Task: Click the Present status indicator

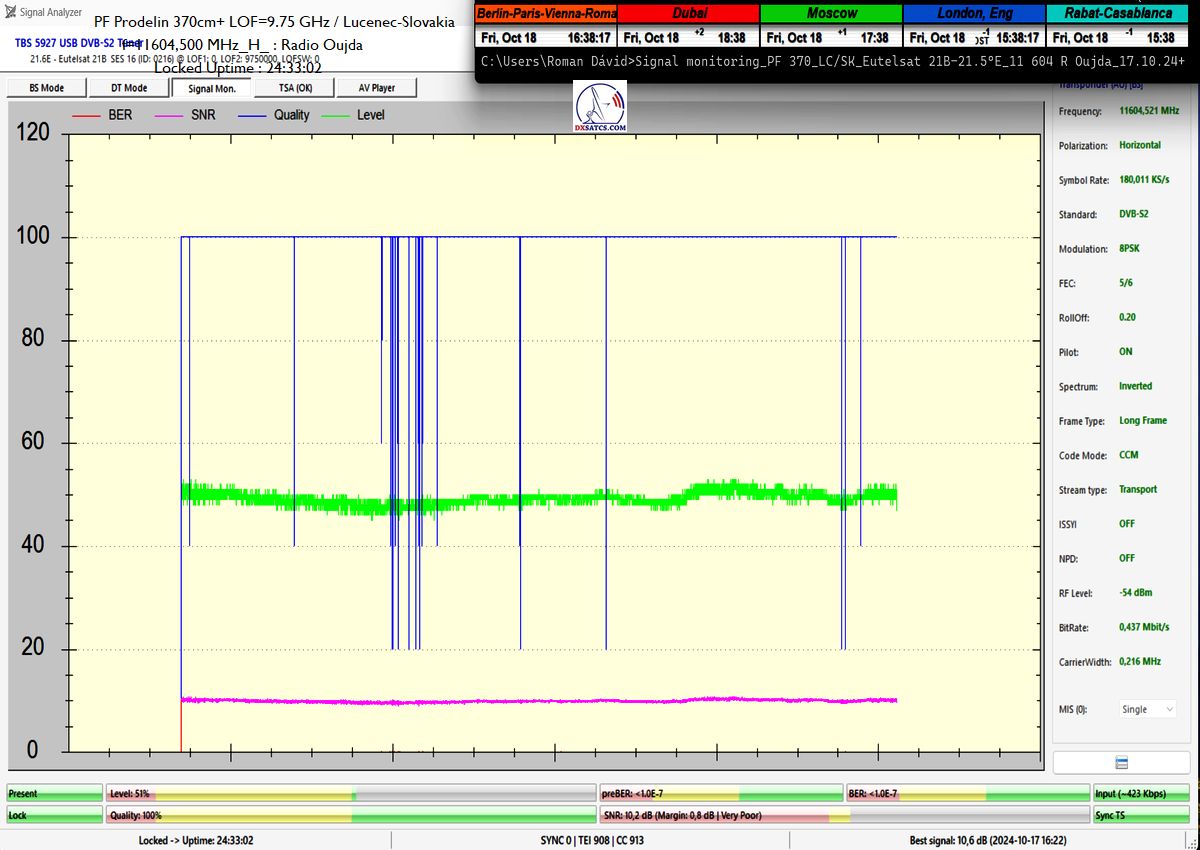Action: pyautogui.click(x=54, y=794)
